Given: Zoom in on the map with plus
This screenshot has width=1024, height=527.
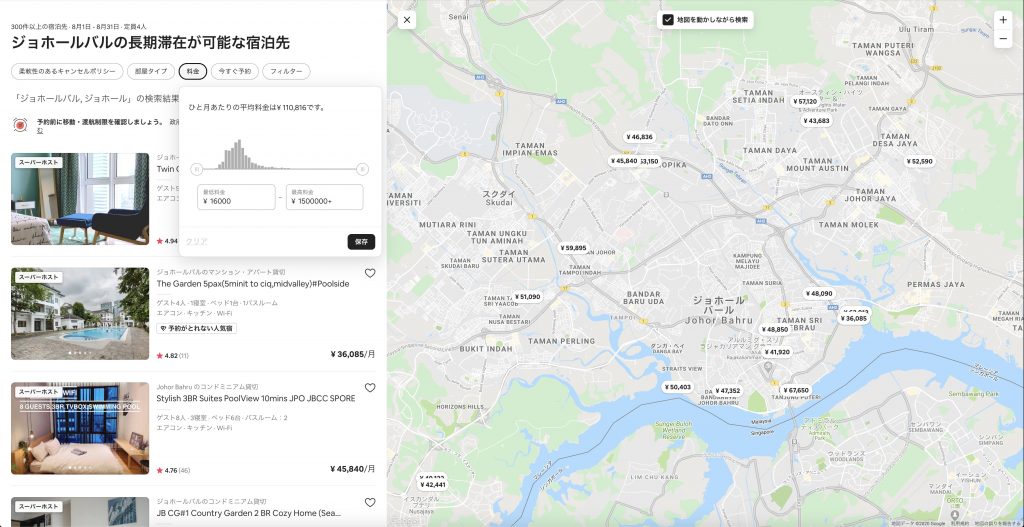Looking at the screenshot, I should click(x=1003, y=20).
